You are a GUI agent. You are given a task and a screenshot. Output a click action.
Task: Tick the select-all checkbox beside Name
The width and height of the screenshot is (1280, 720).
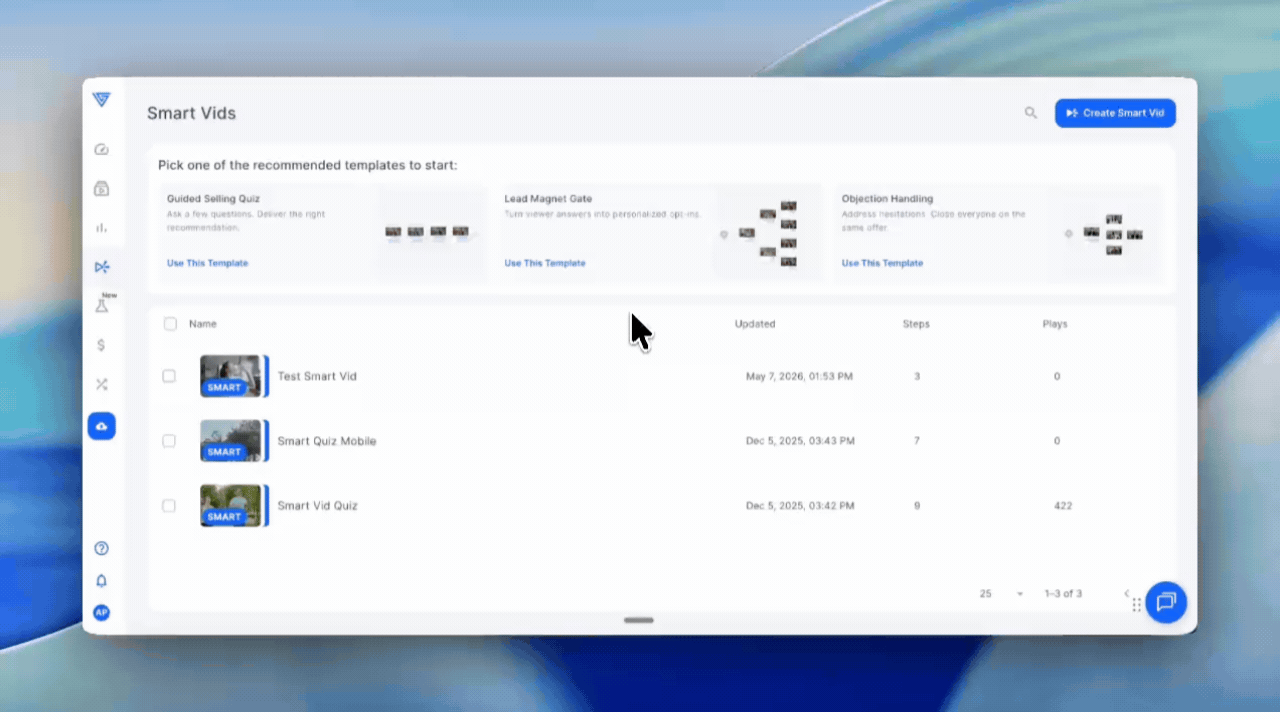pos(170,324)
